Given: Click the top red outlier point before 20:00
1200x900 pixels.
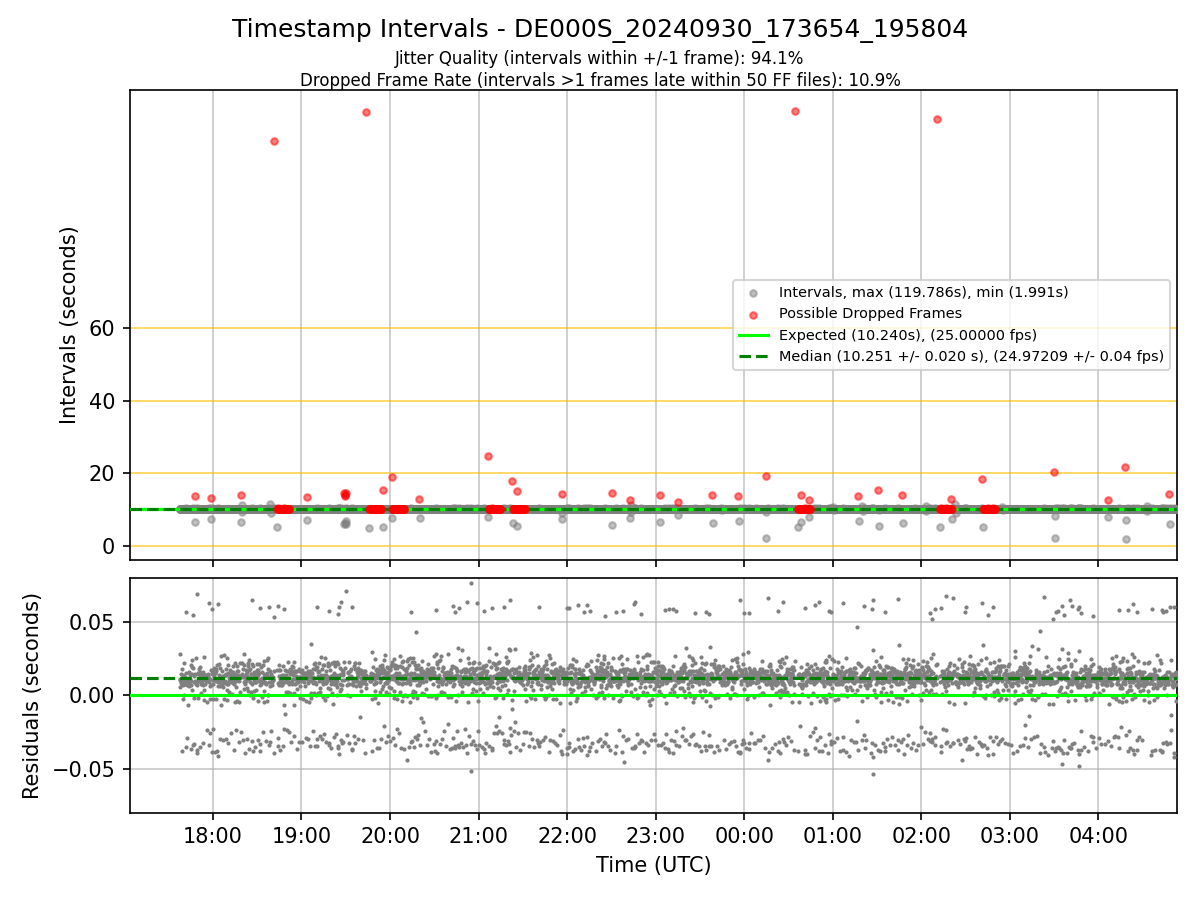Looking at the screenshot, I should click(x=366, y=112).
